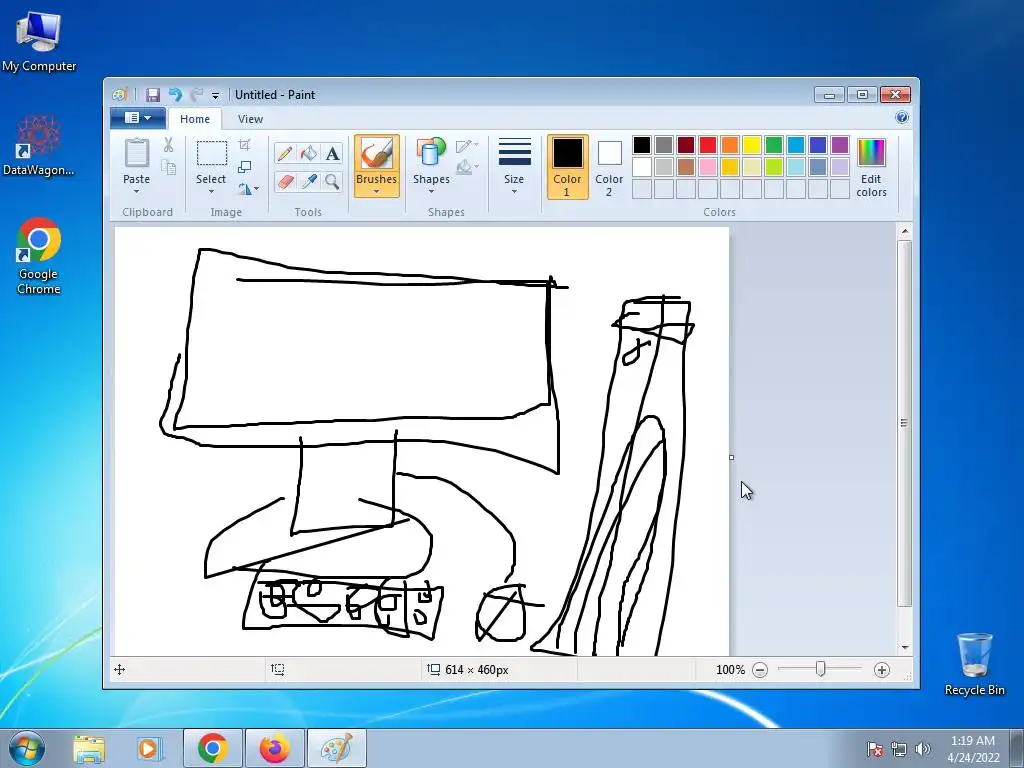Open Edit colors dialog

click(x=871, y=168)
